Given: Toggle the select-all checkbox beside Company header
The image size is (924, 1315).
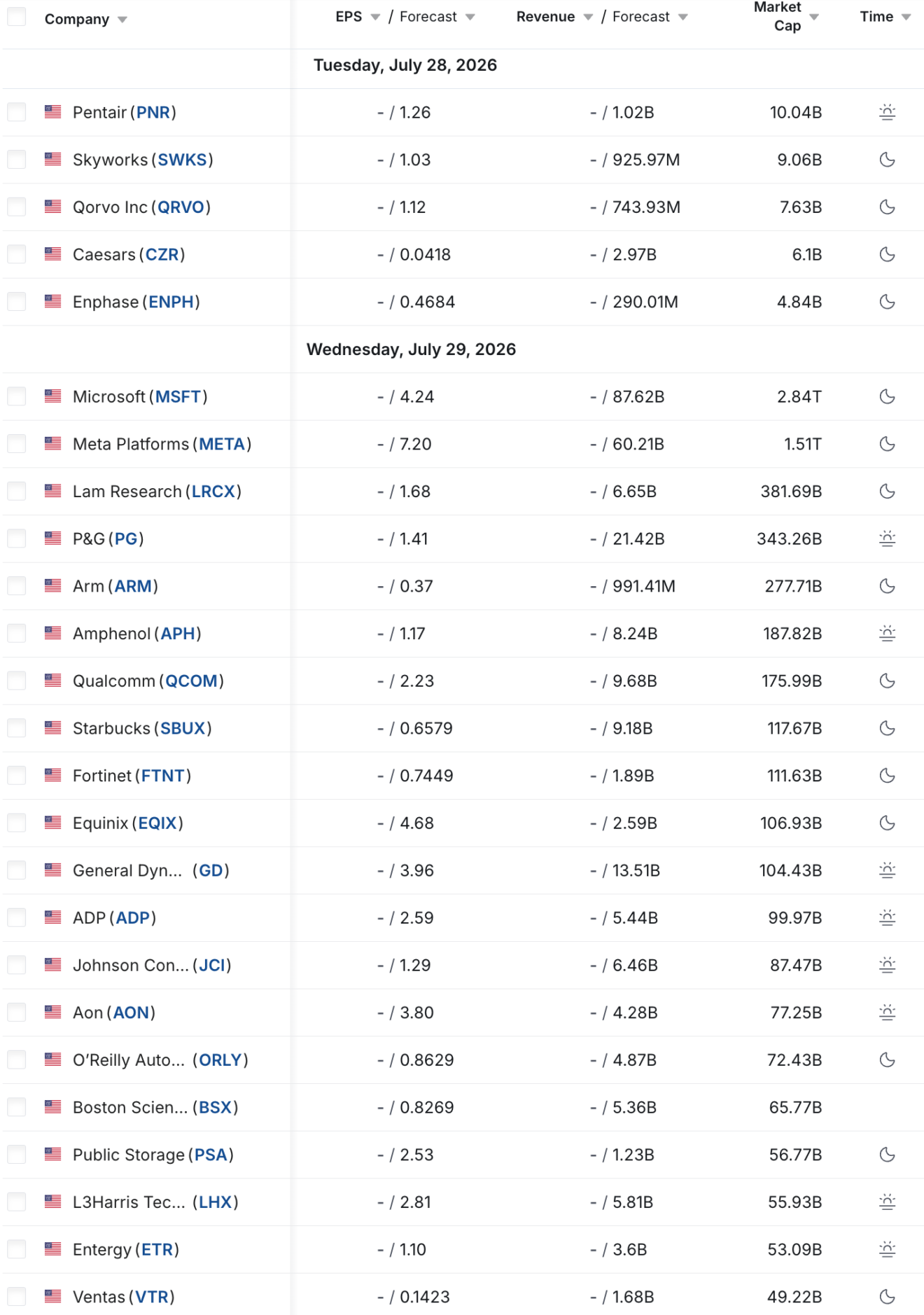Looking at the screenshot, I should click(16, 17).
